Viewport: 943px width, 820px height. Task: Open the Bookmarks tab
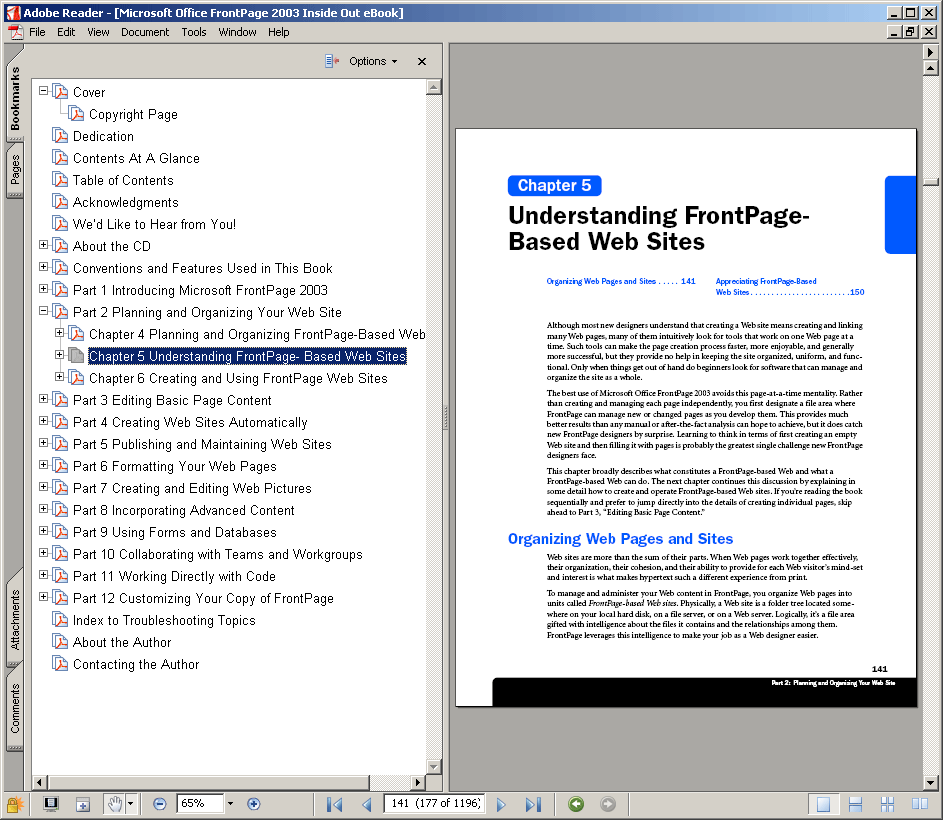click(x=14, y=99)
